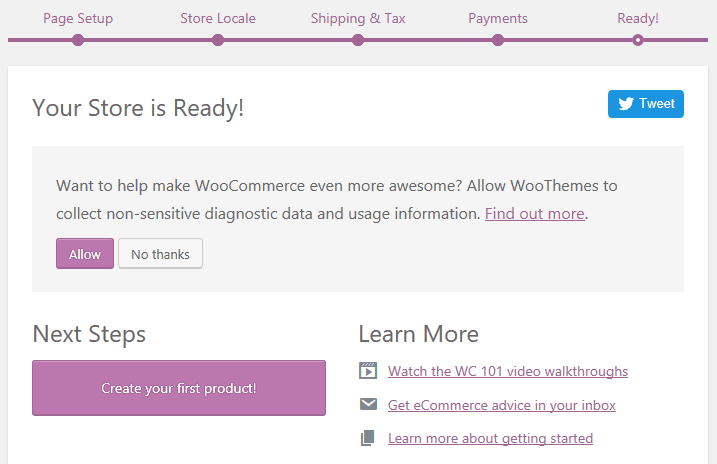Open Watch the WC 101 video walkthroughs
Viewport: 717px width, 464px height.
pos(508,371)
